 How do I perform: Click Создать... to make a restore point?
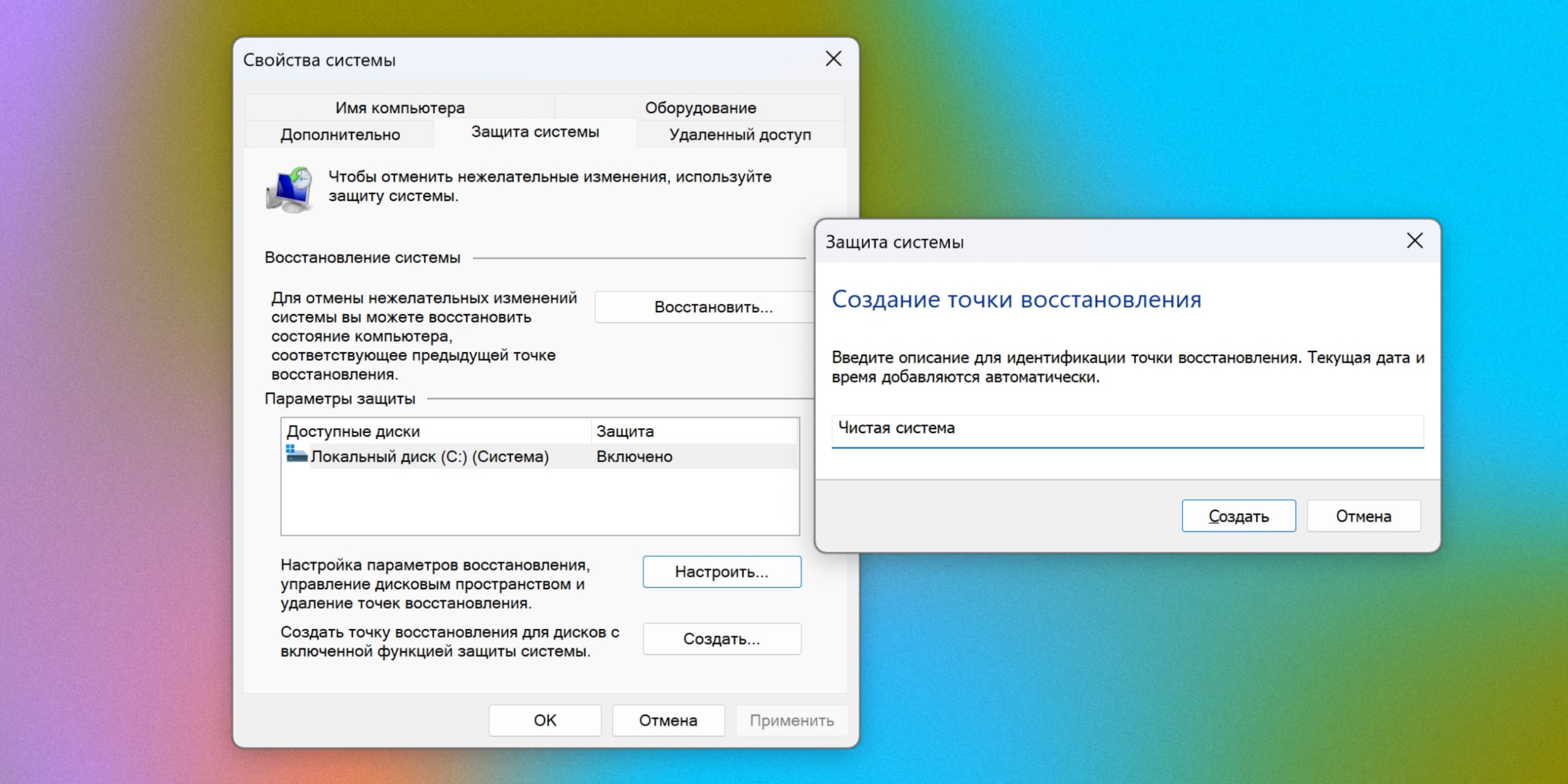721,638
